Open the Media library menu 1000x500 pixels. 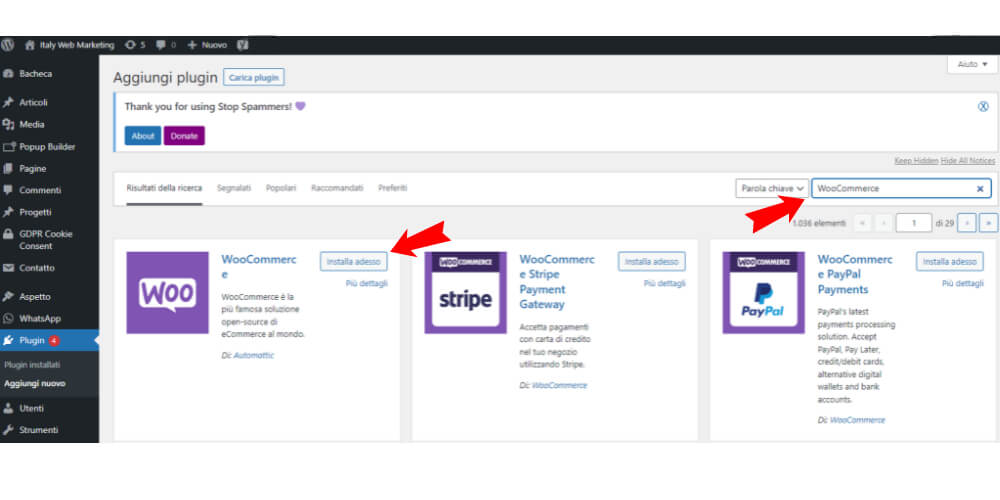(32, 124)
